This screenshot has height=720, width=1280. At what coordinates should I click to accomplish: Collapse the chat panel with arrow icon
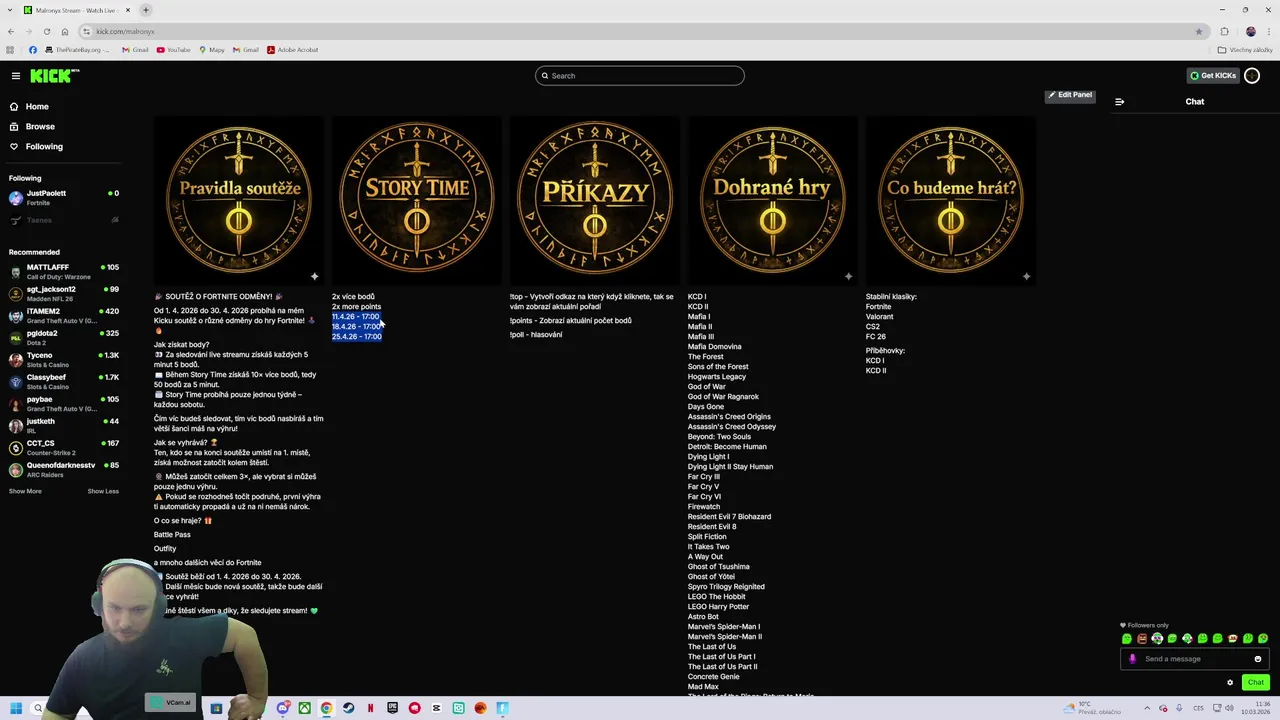[1119, 102]
